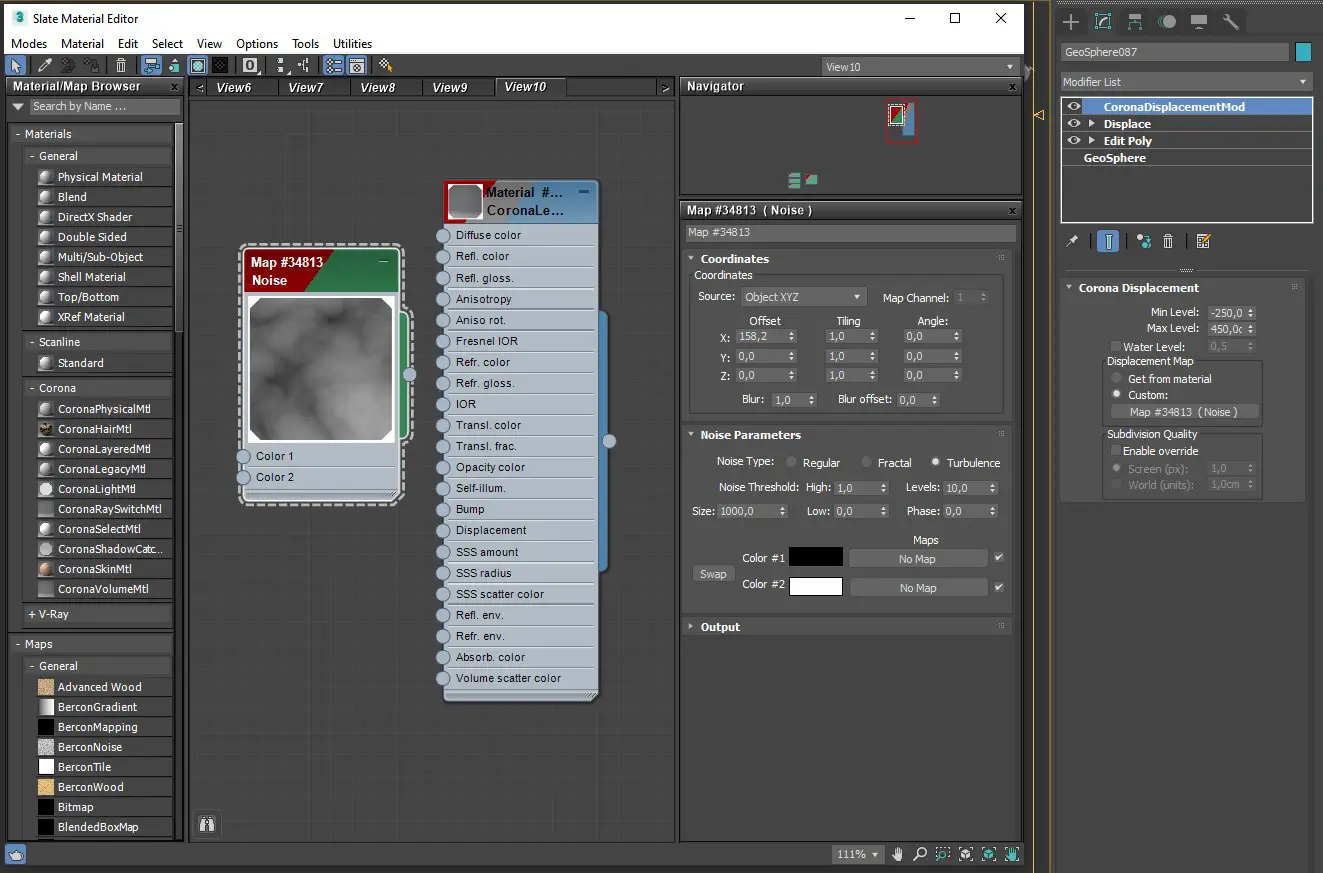Click the trash Delete Selected toolbar icon

121,66
